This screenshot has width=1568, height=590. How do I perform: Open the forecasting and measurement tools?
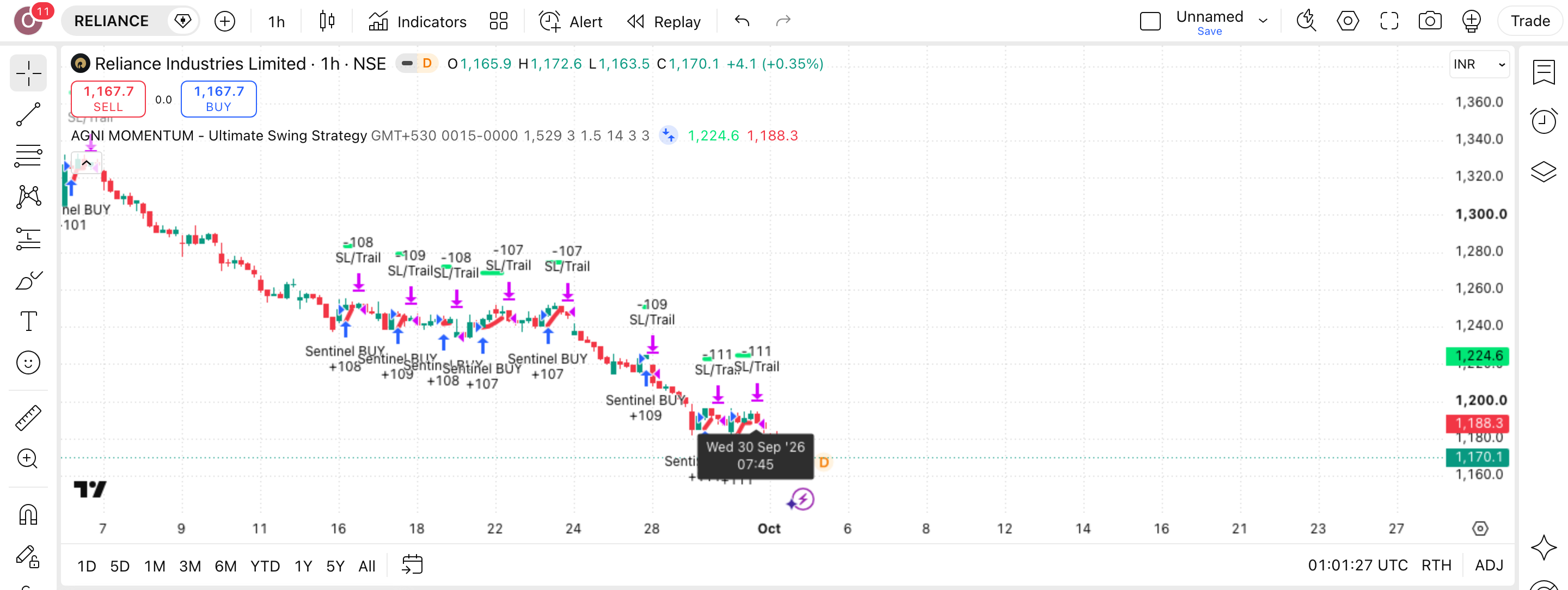coord(28,238)
